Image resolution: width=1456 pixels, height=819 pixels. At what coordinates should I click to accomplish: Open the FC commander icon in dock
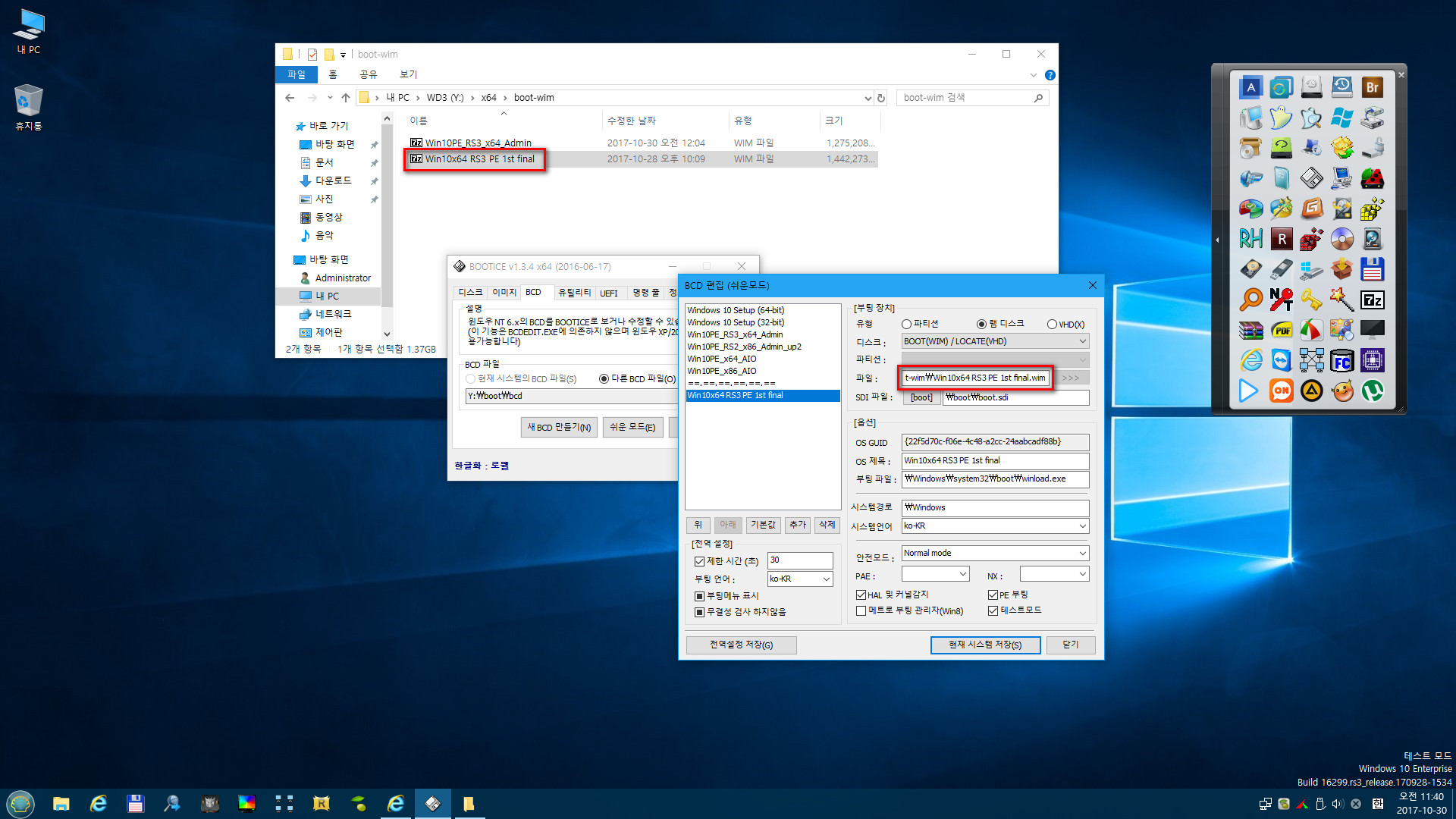(x=1341, y=360)
